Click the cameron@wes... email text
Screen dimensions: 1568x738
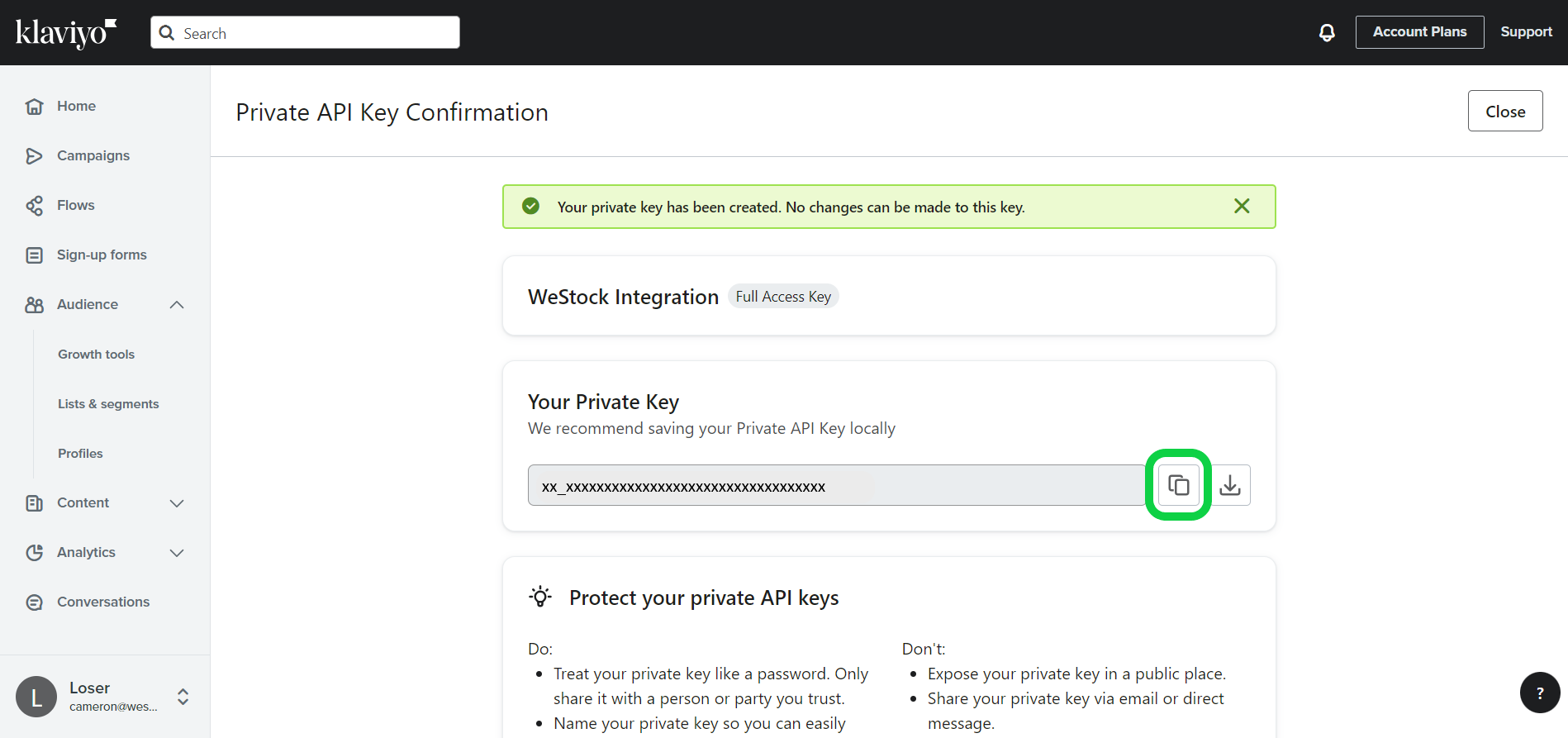pos(113,707)
